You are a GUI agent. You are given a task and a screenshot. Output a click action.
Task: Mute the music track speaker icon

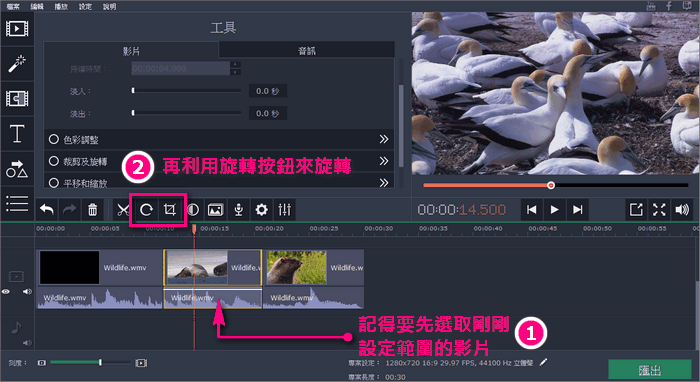pyautogui.click(x=27, y=343)
